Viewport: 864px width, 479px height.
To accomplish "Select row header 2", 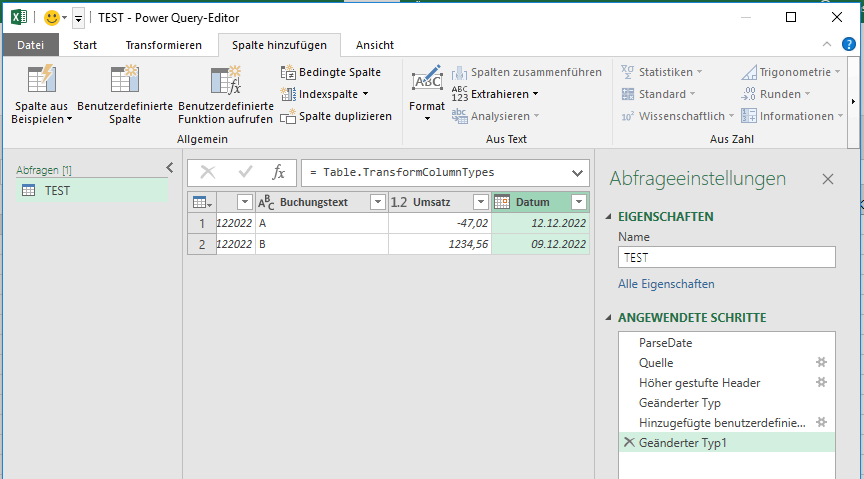I will point(202,244).
